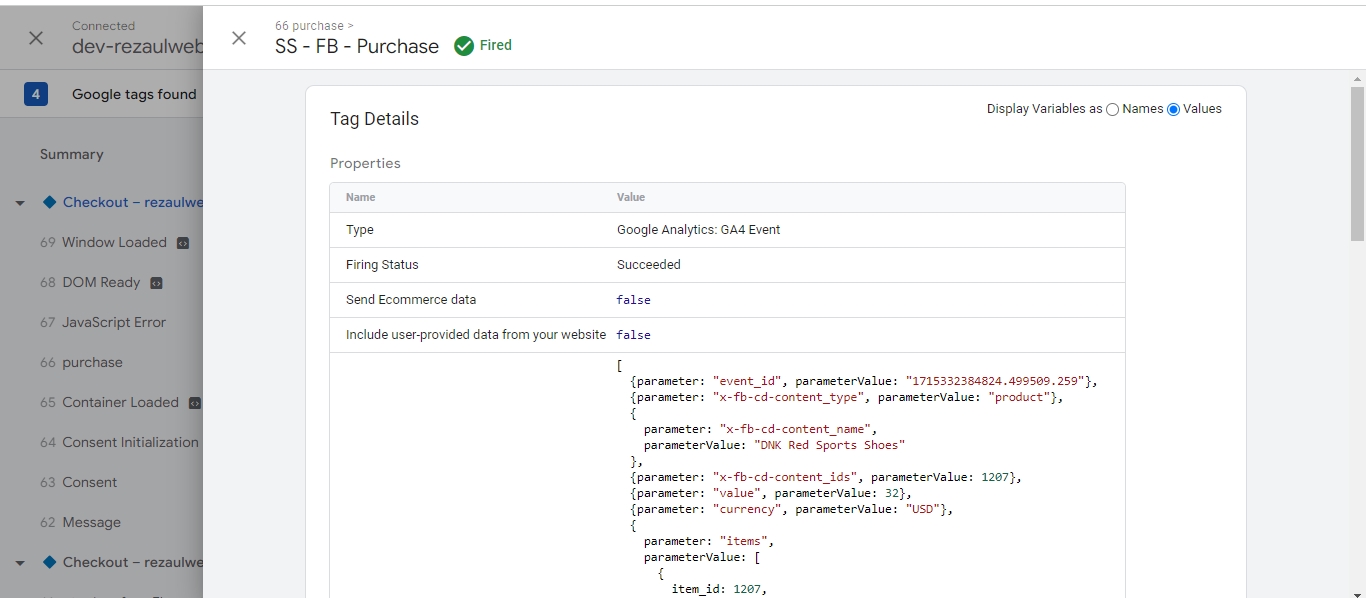Click the 'Connected' status text
Image resolution: width=1366 pixels, height=598 pixels.
pos(103,26)
